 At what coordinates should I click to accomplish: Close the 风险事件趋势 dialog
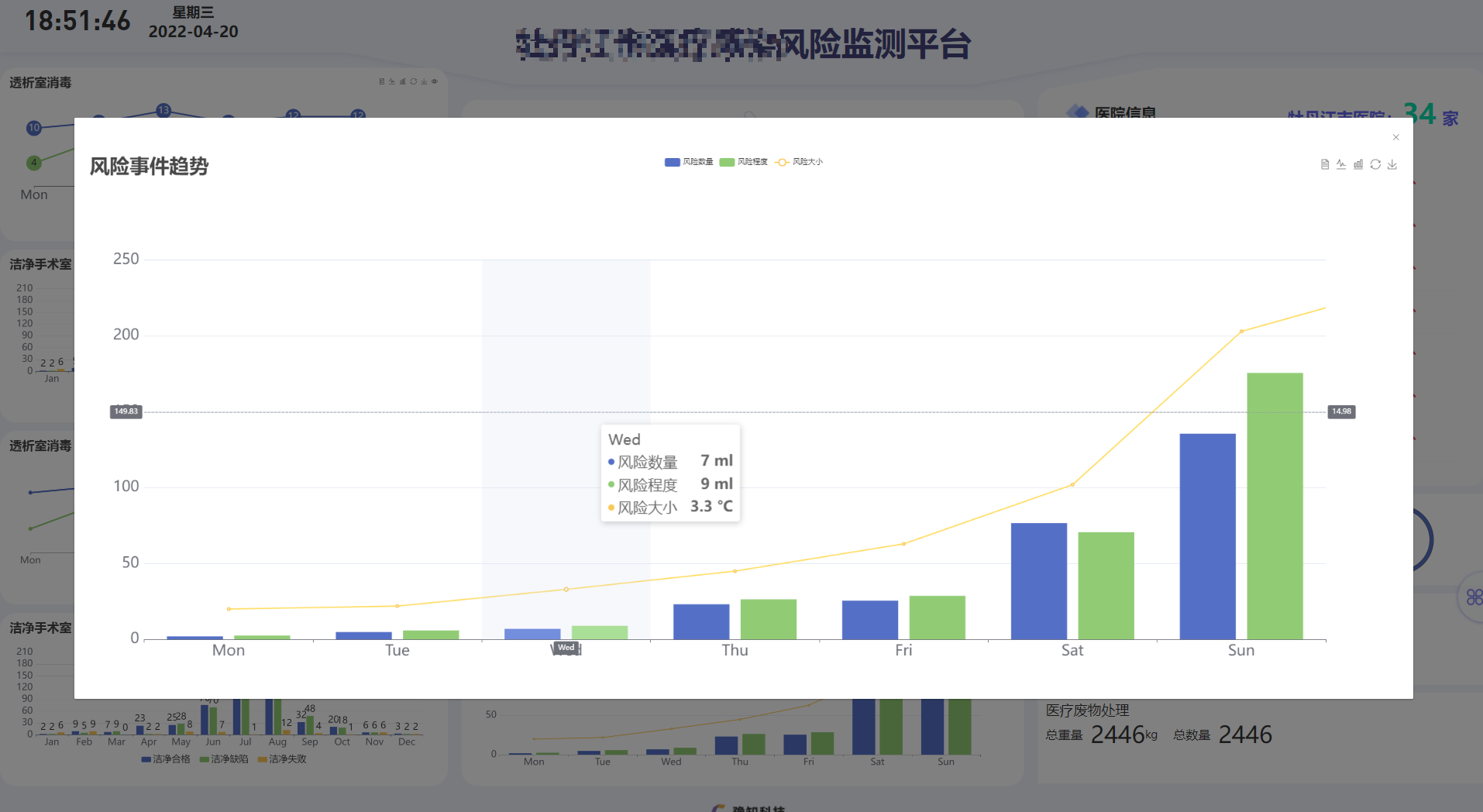point(1395,137)
